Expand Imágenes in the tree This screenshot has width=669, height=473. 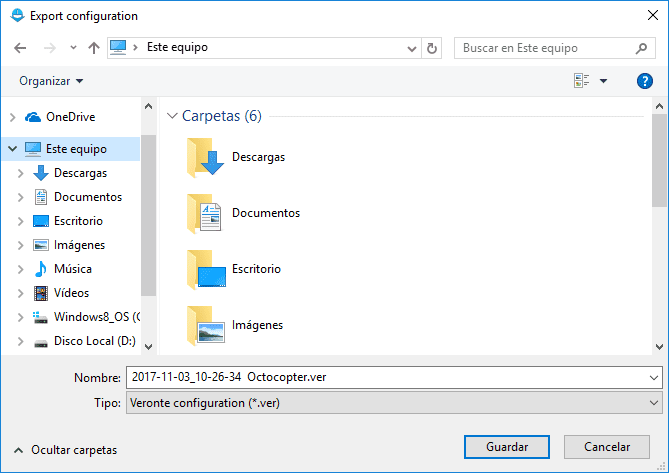click(x=20, y=245)
